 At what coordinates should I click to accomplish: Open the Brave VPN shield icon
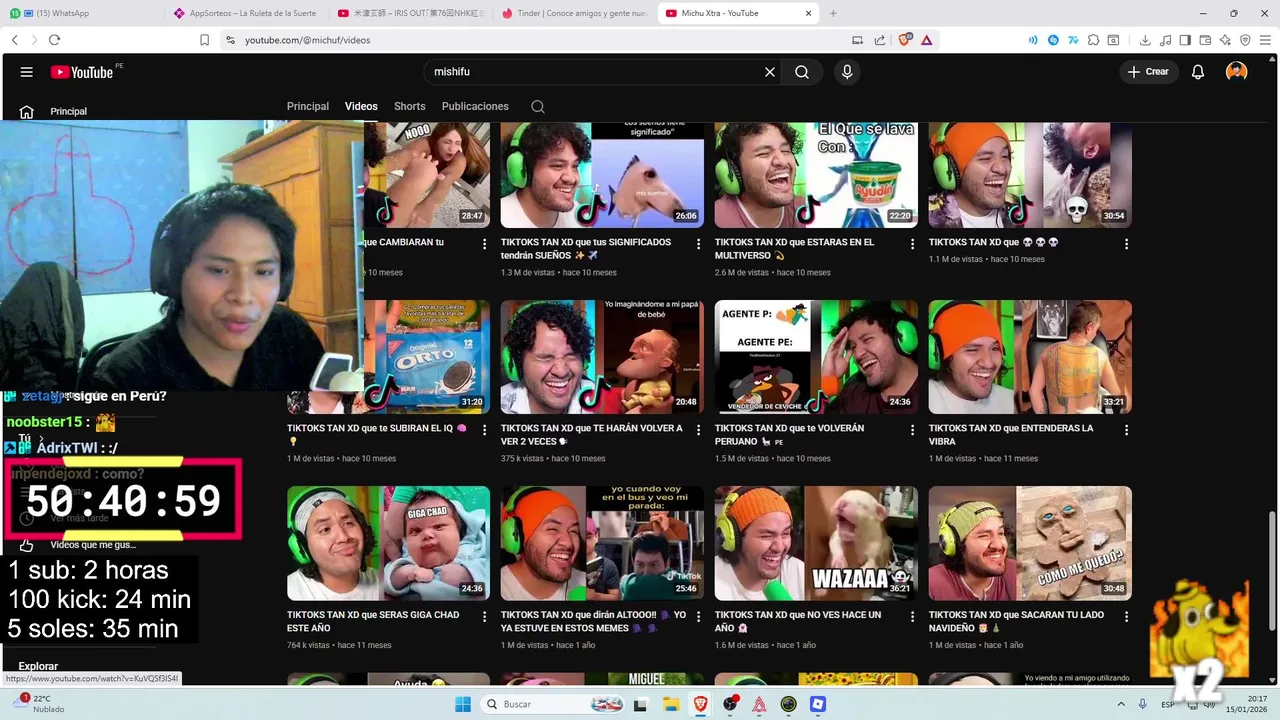[1245, 40]
